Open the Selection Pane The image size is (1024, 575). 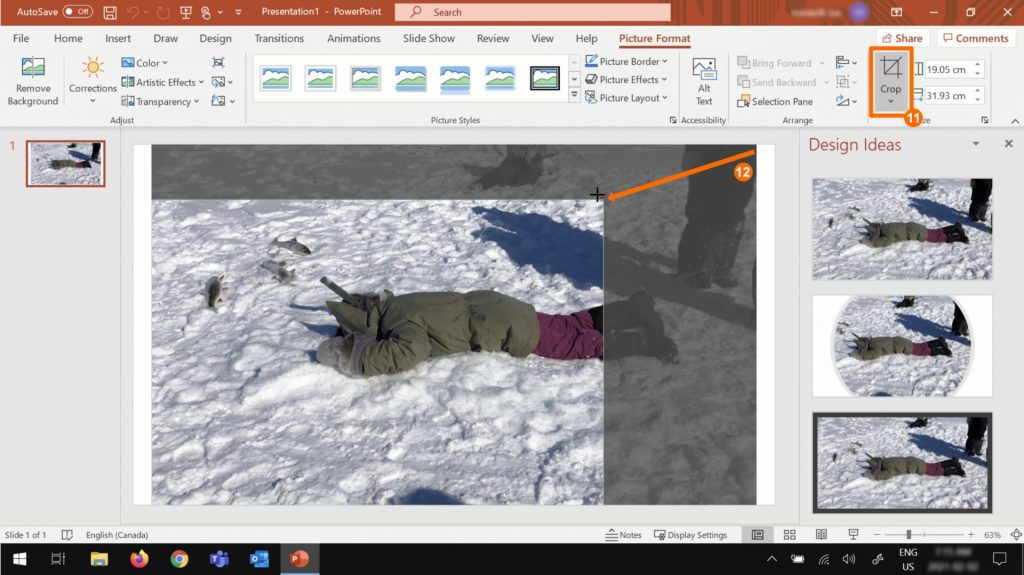pyautogui.click(x=775, y=101)
